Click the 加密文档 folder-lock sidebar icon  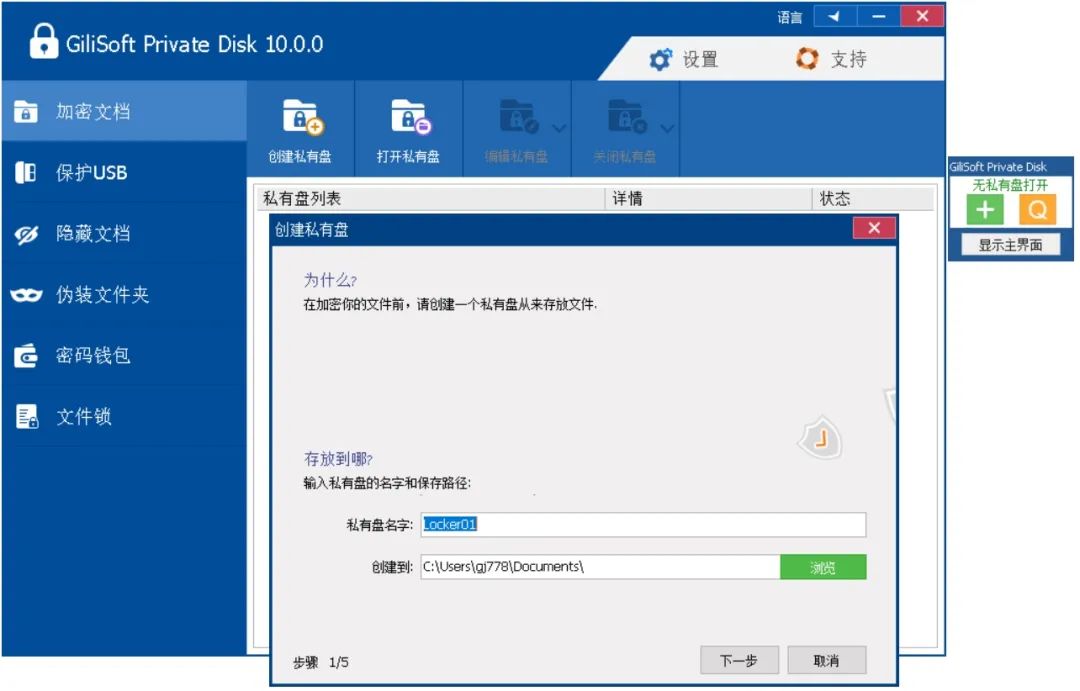pyautogui.click(x=25, y=111)
